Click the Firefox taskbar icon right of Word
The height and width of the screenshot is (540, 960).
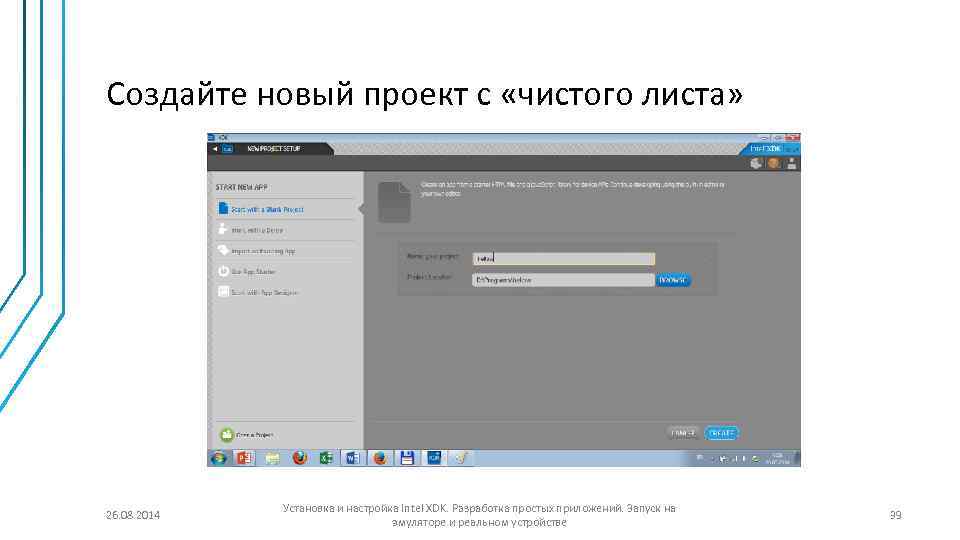[380, 458]
